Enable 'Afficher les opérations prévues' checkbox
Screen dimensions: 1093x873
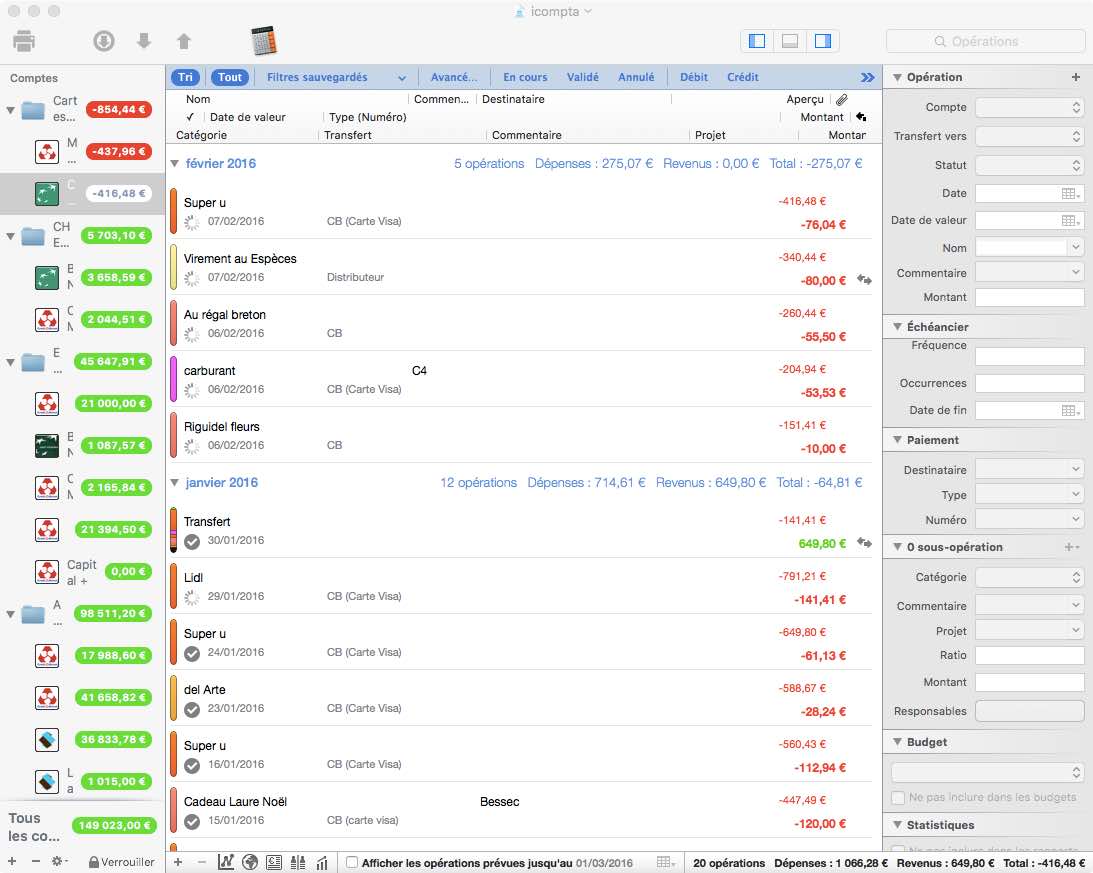351,862
